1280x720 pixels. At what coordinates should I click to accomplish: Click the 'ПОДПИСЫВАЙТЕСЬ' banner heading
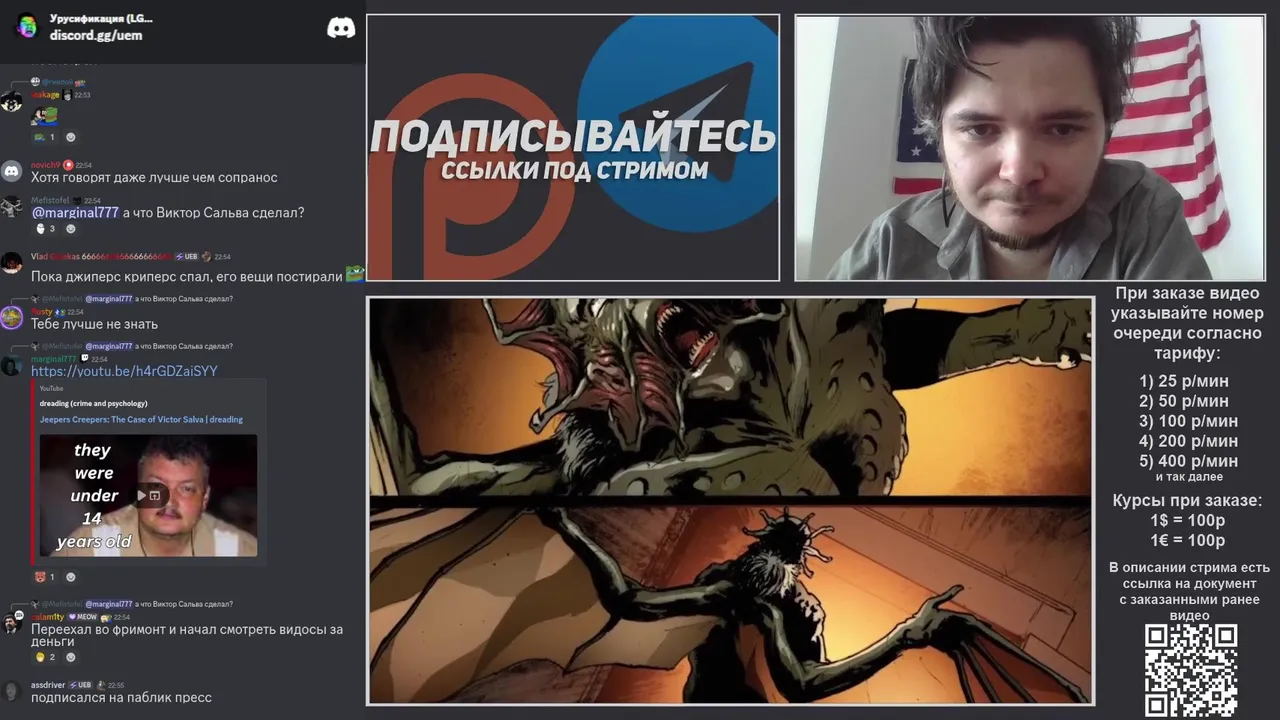click(x=573, y=135)
